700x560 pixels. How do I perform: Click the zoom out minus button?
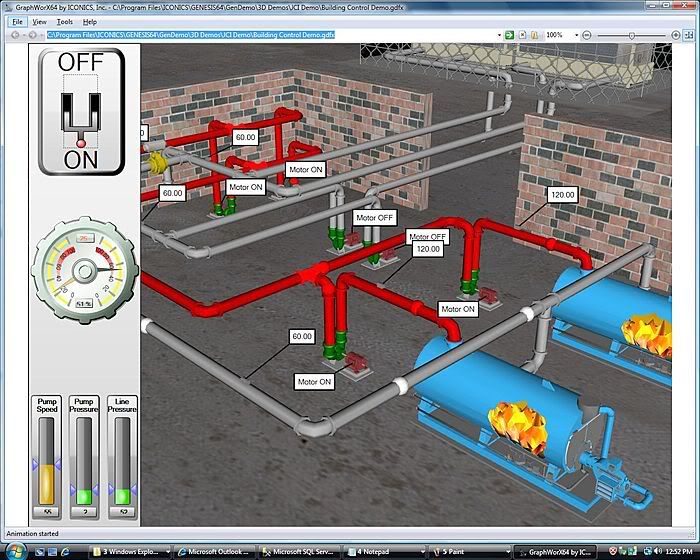pyautogui.click(x=587, y=35)
